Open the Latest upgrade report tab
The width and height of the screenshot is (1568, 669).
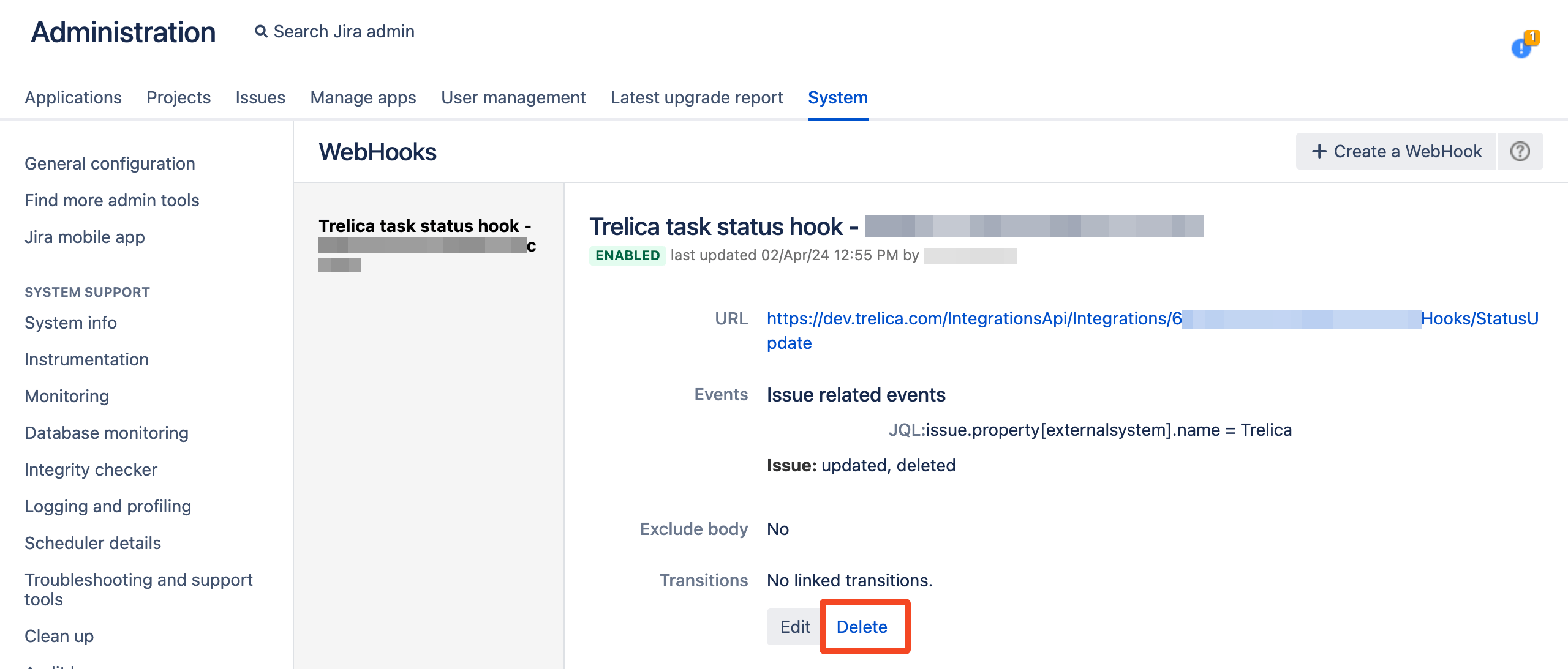tap(696, 97)
